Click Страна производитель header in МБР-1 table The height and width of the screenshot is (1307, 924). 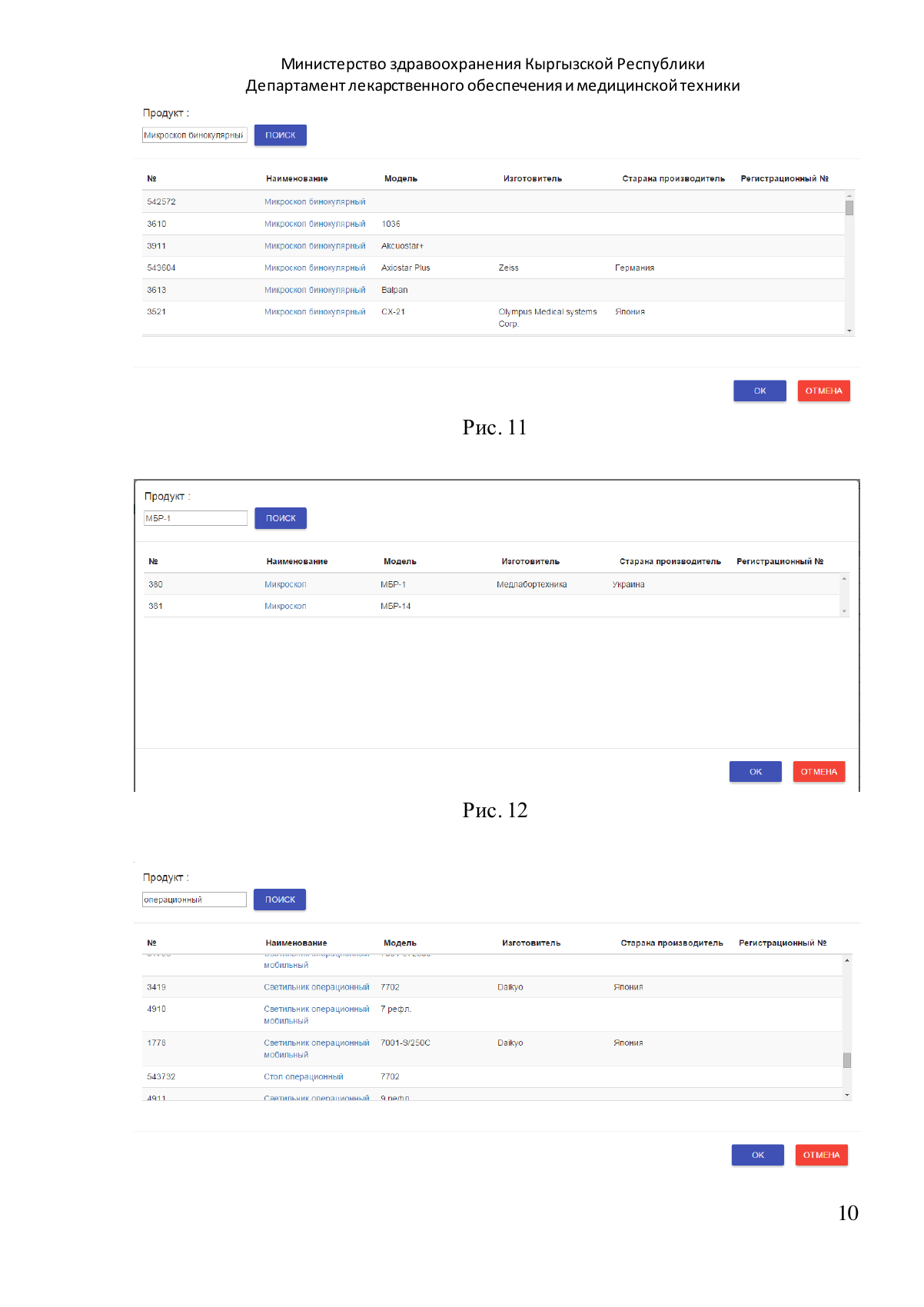(x=670, y=561)
